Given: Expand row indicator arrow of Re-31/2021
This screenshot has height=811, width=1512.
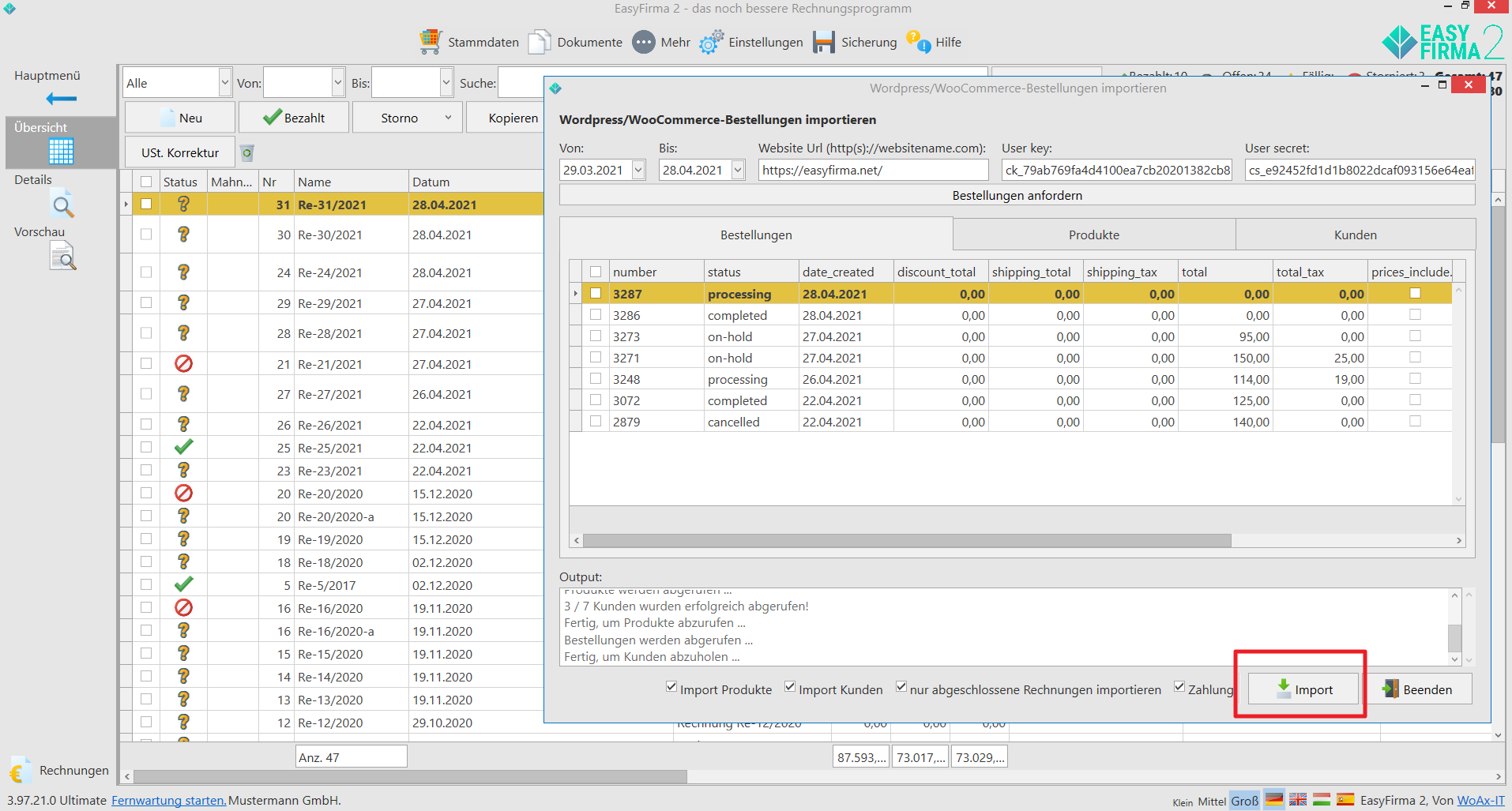Looking at the screenshot, I should coord(126,205).
